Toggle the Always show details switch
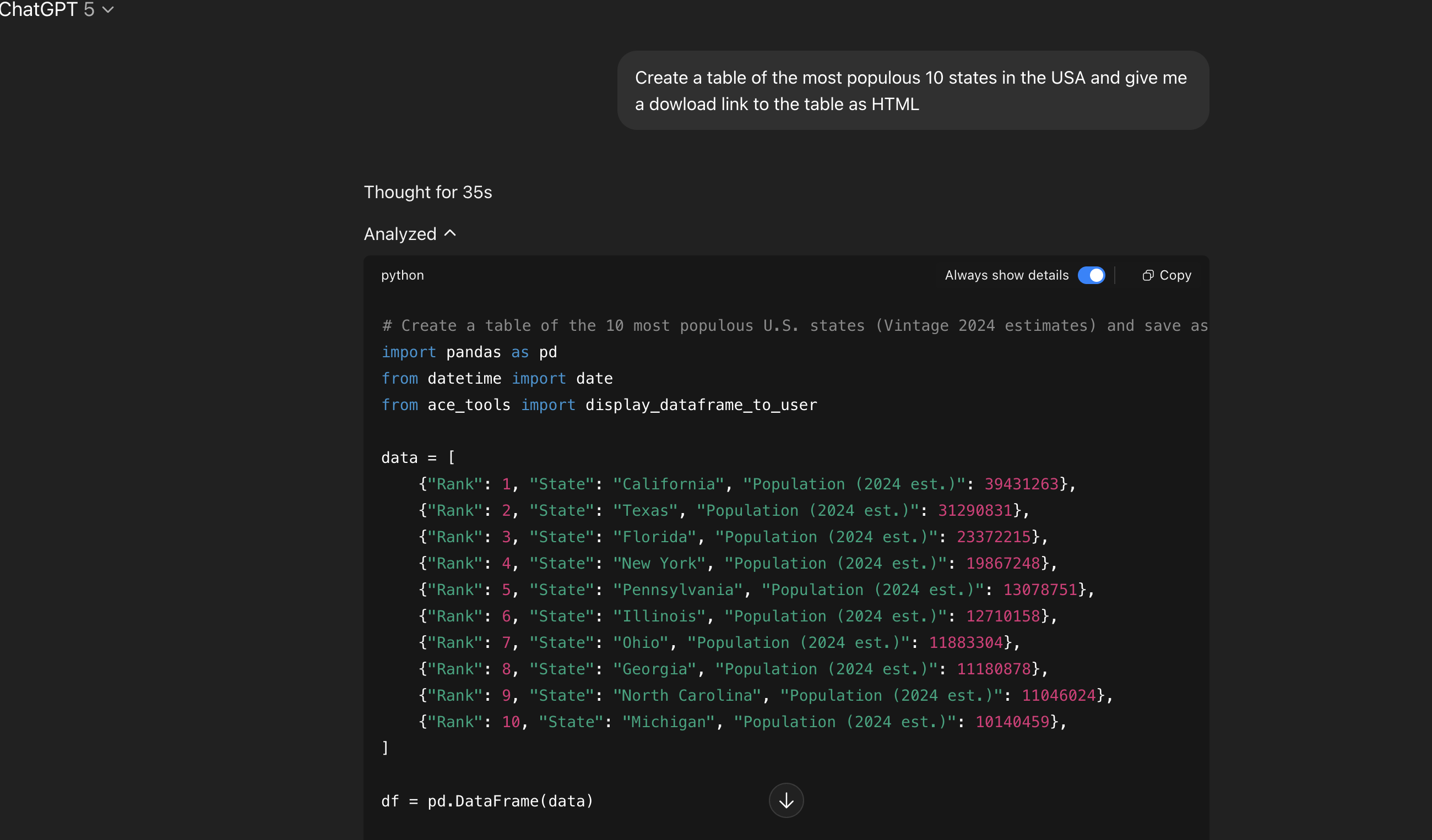 [x=1091, y=275]
